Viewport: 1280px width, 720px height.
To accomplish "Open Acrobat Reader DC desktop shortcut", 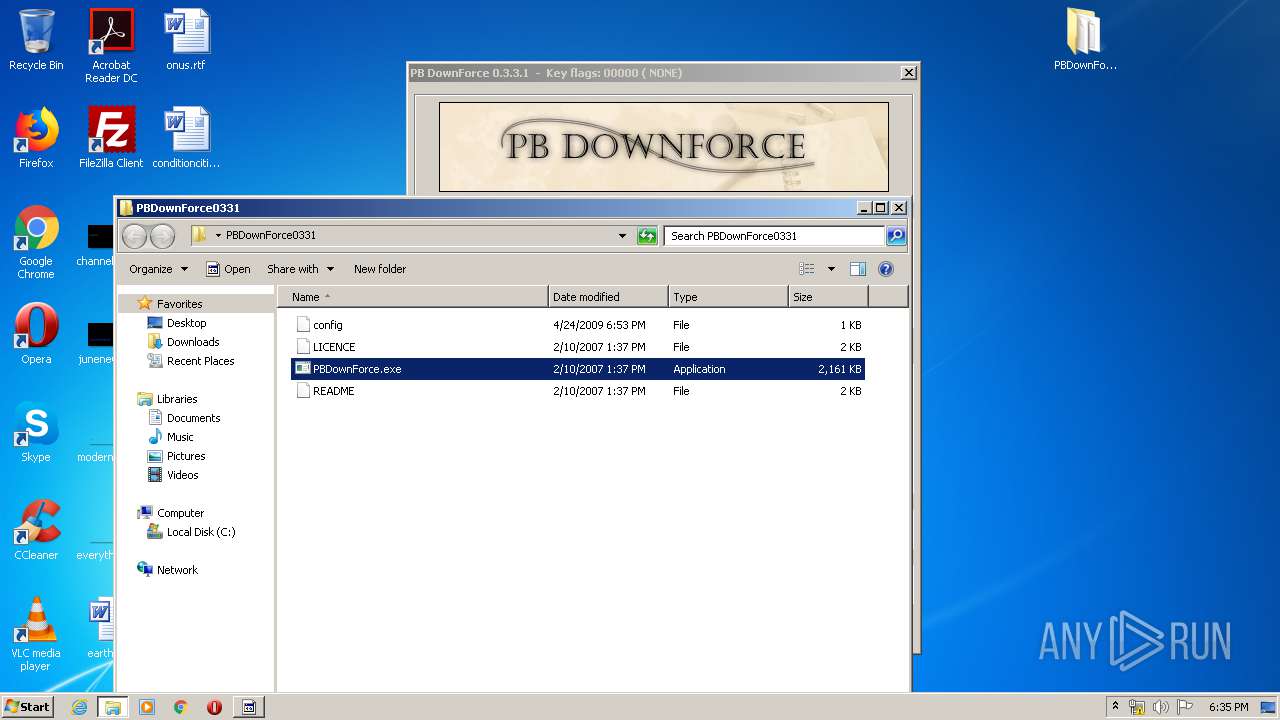I will click(111, 45).
